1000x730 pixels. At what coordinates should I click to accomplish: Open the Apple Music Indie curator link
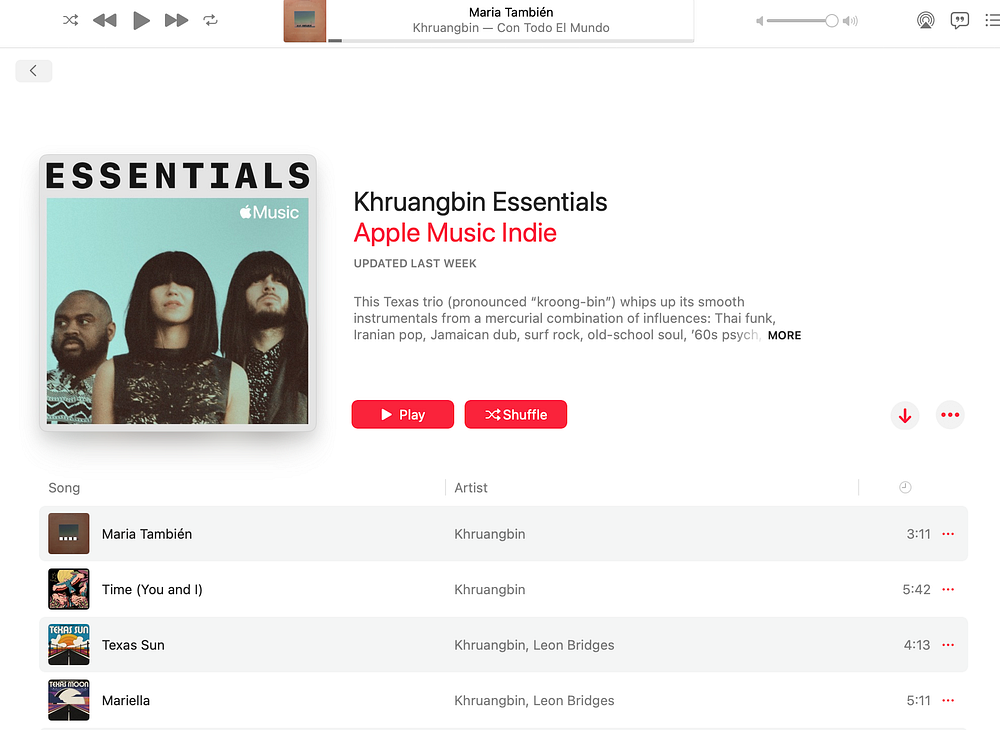(x=455, y=233)
